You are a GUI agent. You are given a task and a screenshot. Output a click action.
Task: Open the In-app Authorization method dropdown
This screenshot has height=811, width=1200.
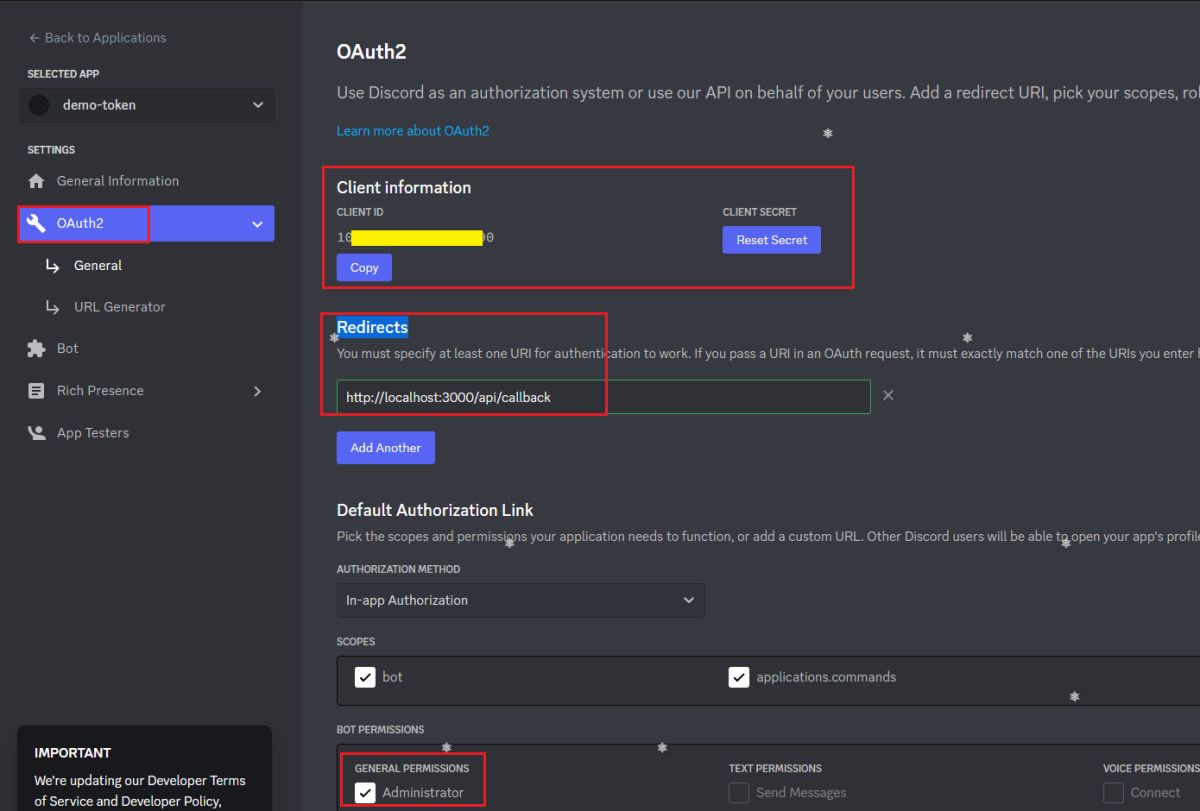click(521, 600)
